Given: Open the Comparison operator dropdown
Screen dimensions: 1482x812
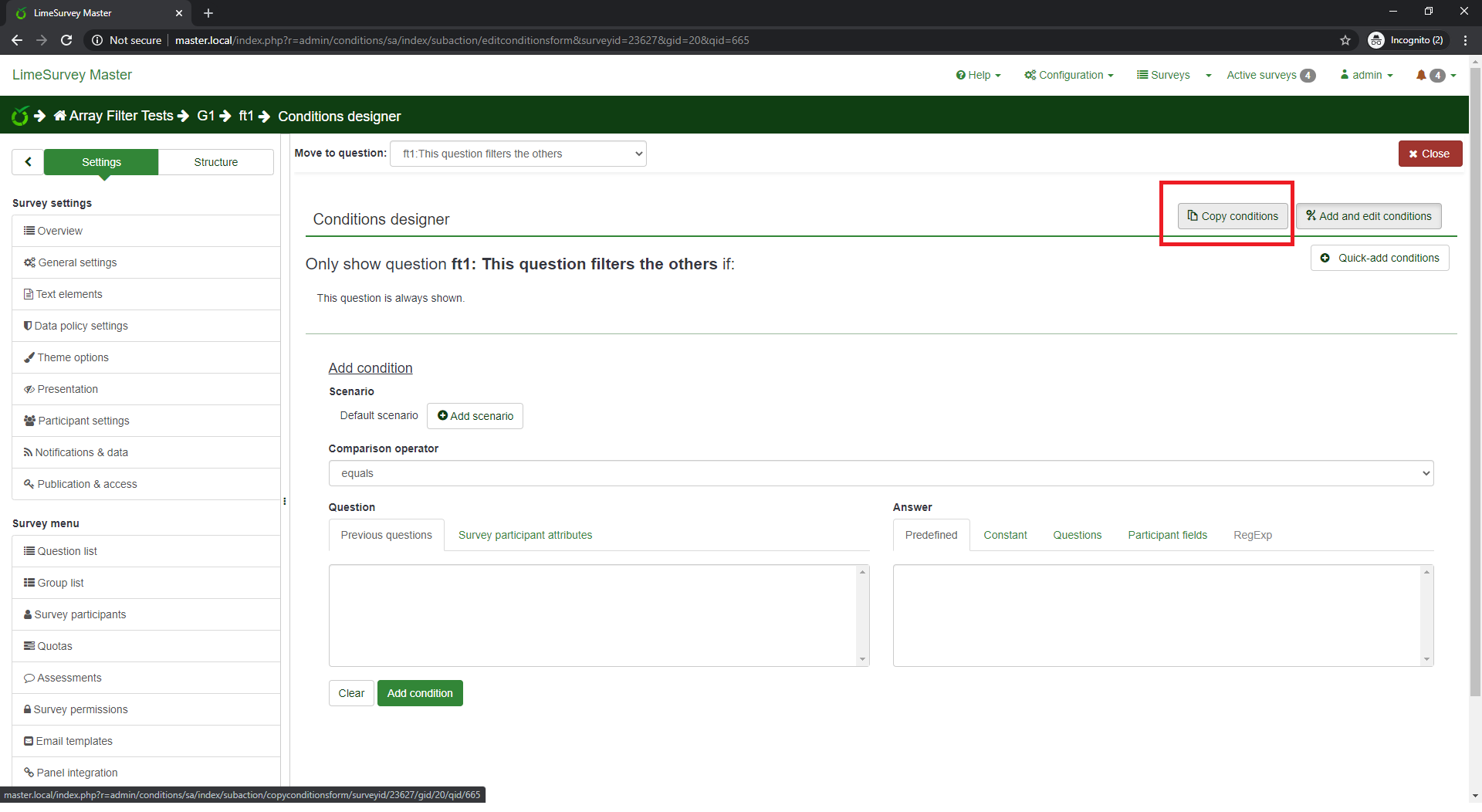Looking at the screenshot, I should click(x=881, y=473).
